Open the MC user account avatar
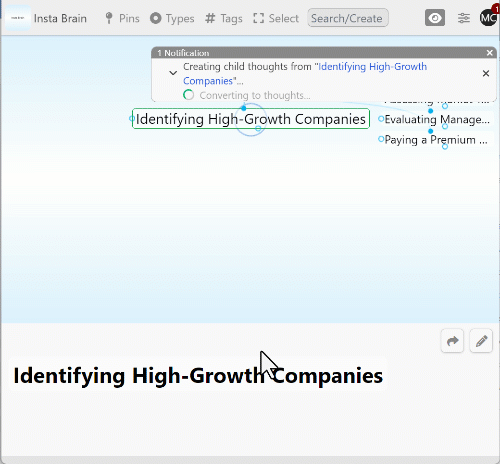Screen dimensions: 500x464 (488, 18)
